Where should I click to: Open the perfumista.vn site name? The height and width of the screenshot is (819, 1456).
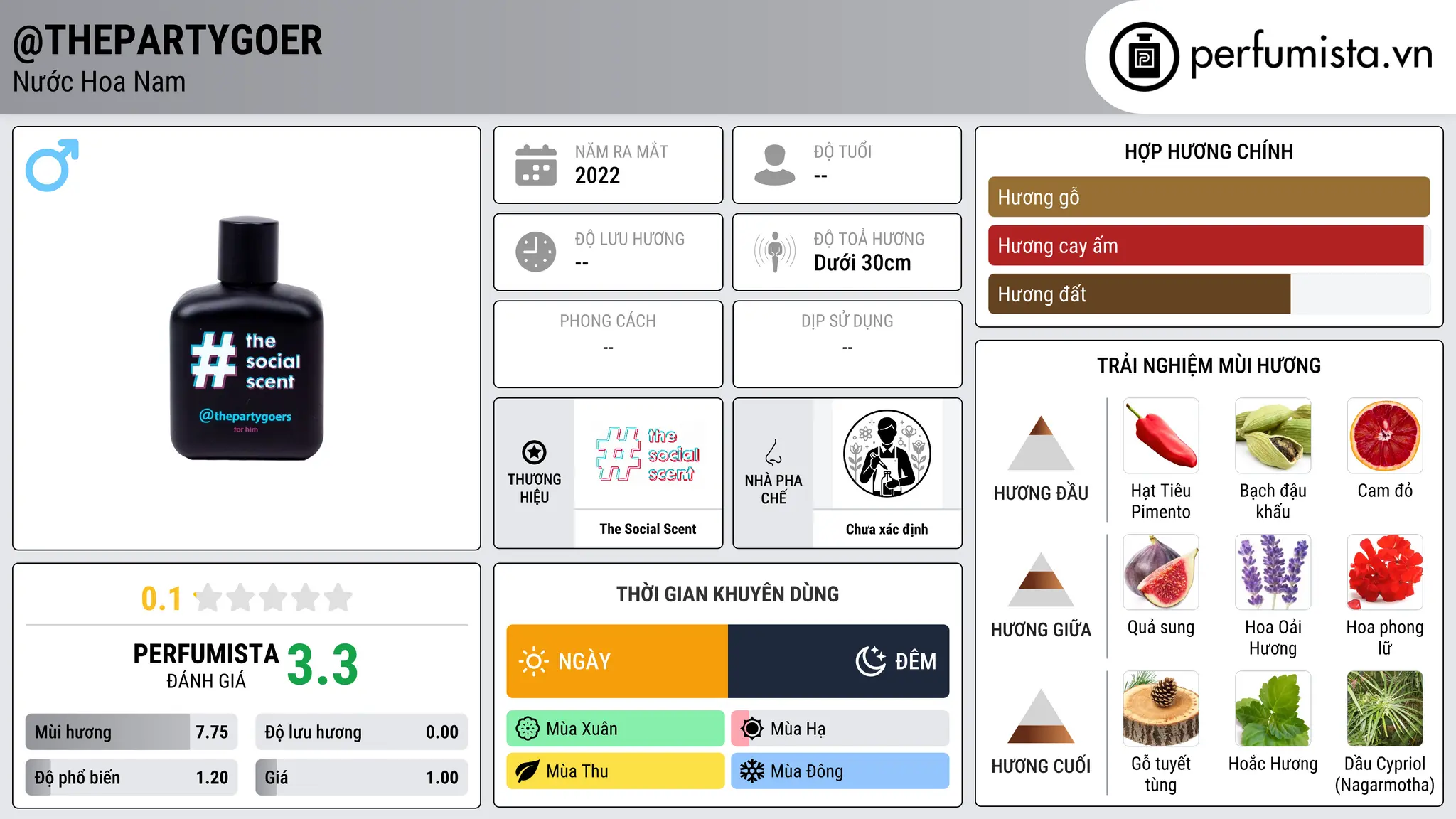tap(1311, 55)
